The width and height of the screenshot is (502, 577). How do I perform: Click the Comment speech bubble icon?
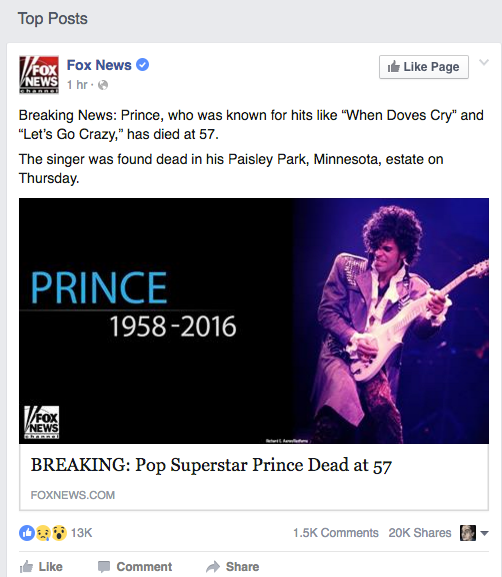coord(104,567)
